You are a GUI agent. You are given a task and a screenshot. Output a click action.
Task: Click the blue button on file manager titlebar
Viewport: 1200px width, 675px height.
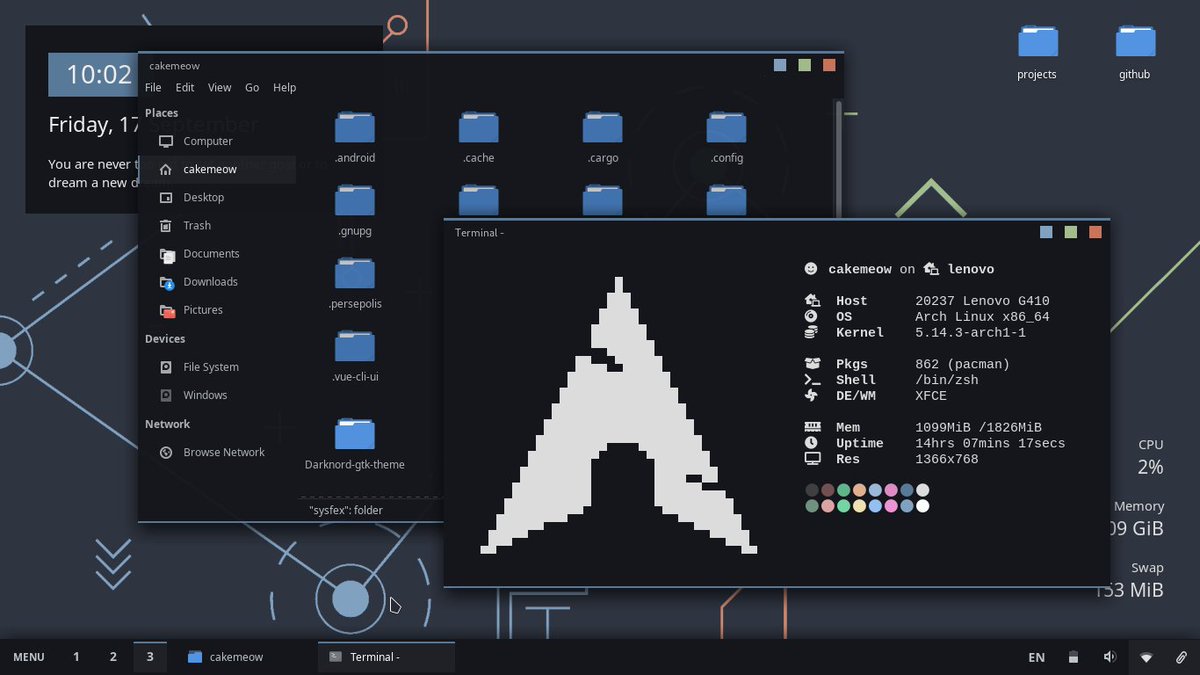tap(780, 66)
